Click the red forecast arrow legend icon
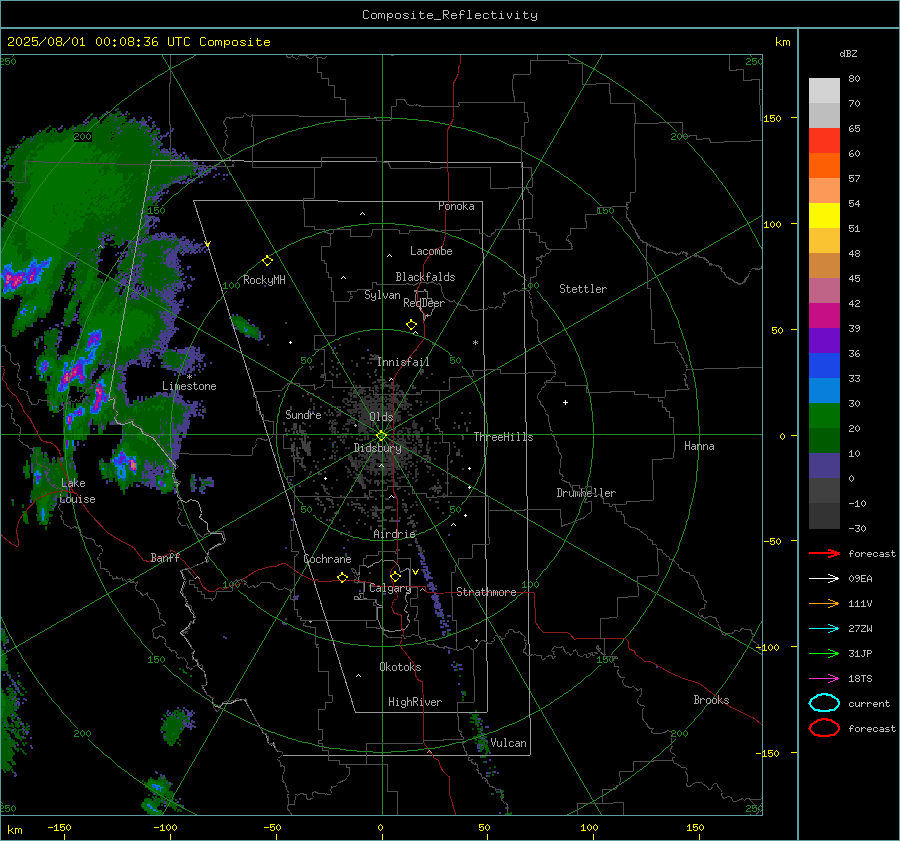 (x=824, y=553)
